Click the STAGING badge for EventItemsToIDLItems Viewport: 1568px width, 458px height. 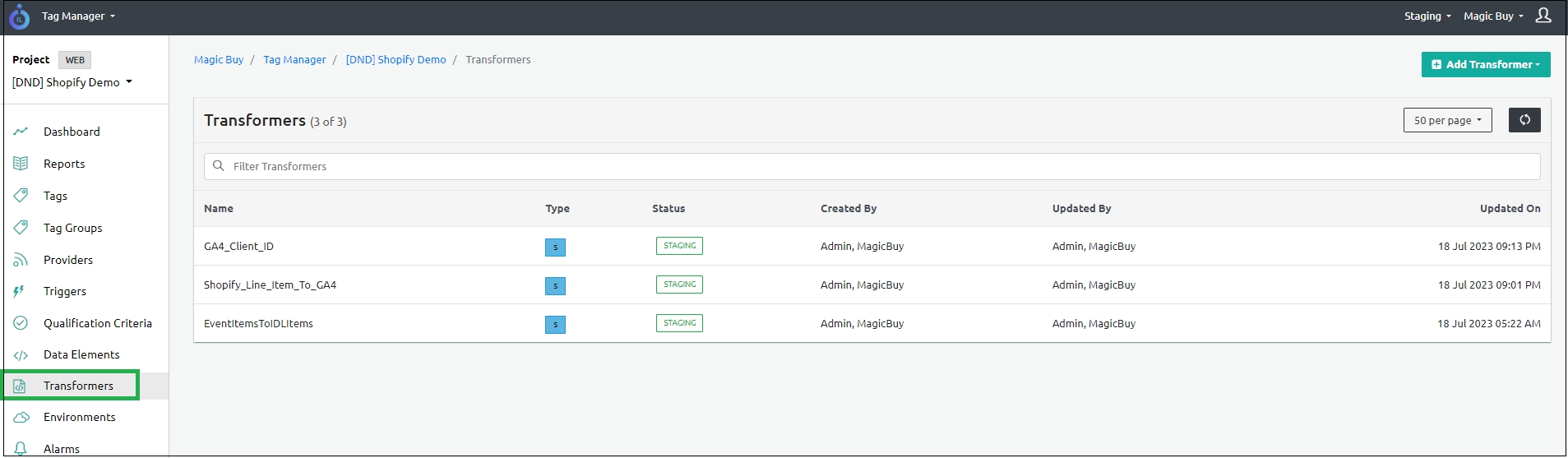point(679,323)
